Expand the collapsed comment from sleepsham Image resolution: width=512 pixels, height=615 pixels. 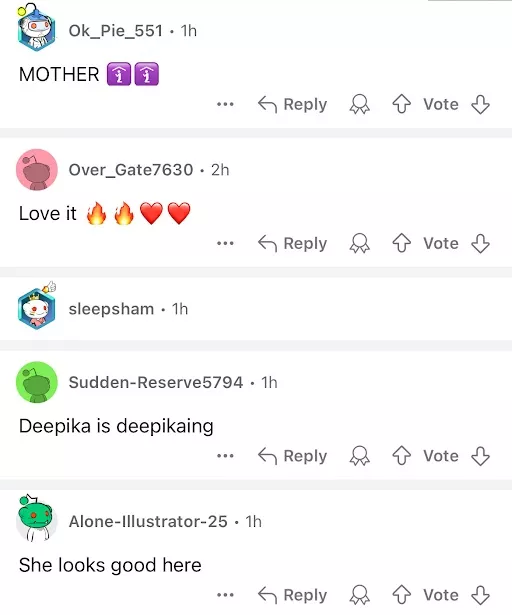coord(256,309)
